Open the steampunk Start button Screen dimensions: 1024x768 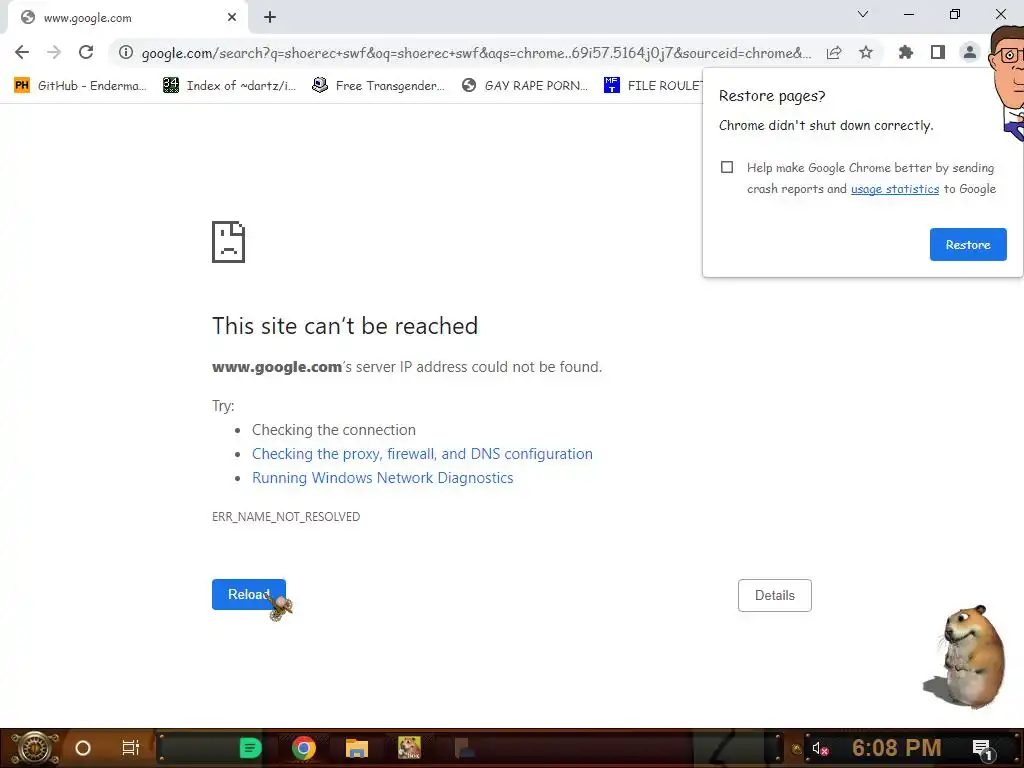35,748
